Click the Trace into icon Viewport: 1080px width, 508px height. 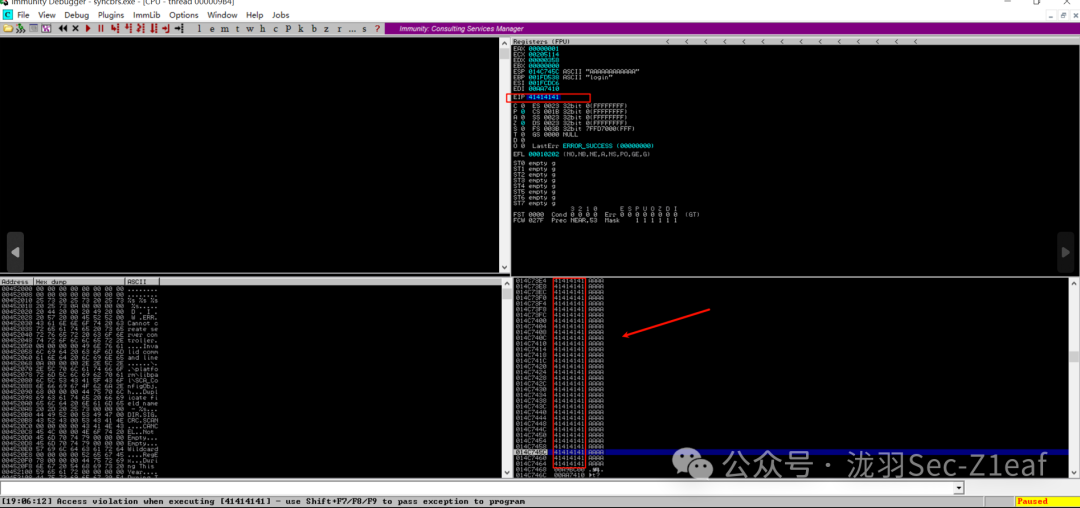pyautogui.click(x=141, y=28)
